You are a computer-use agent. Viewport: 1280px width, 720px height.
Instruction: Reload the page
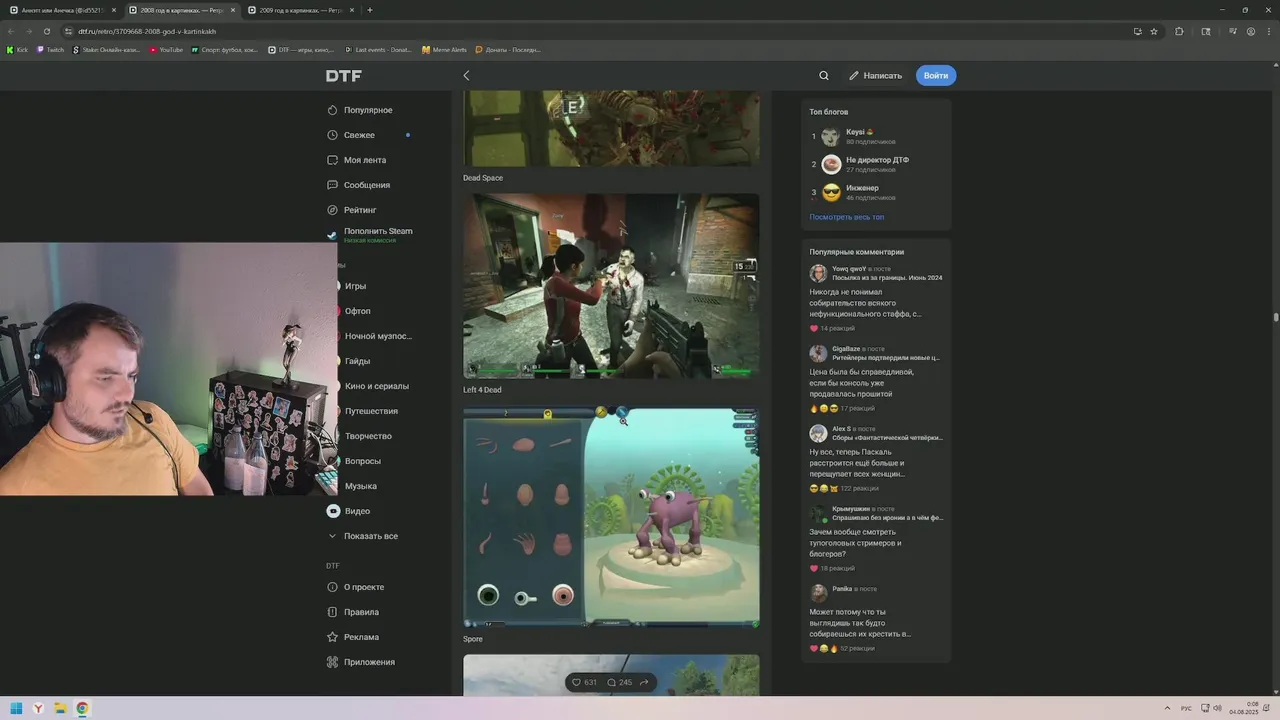click(x=47, y=31)
